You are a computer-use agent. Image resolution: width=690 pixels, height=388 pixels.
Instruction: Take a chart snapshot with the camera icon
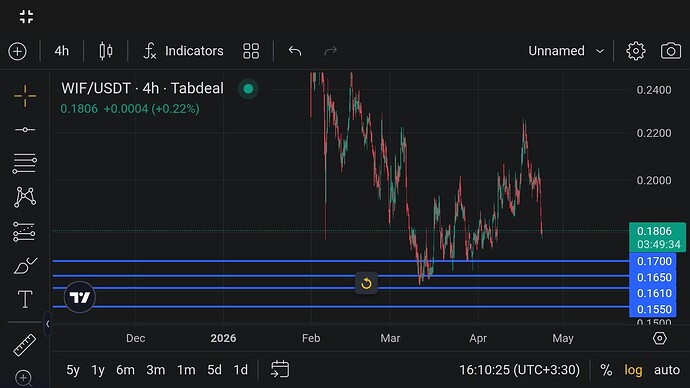tap(671, 51)
